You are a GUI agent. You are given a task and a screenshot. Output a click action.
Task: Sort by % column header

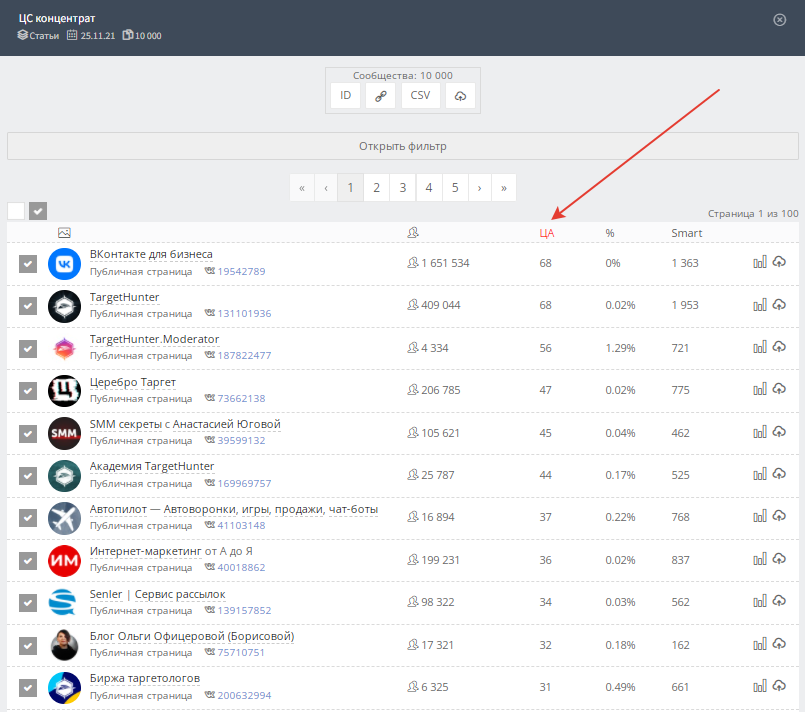pyautogui.click(x=610, y=233)
